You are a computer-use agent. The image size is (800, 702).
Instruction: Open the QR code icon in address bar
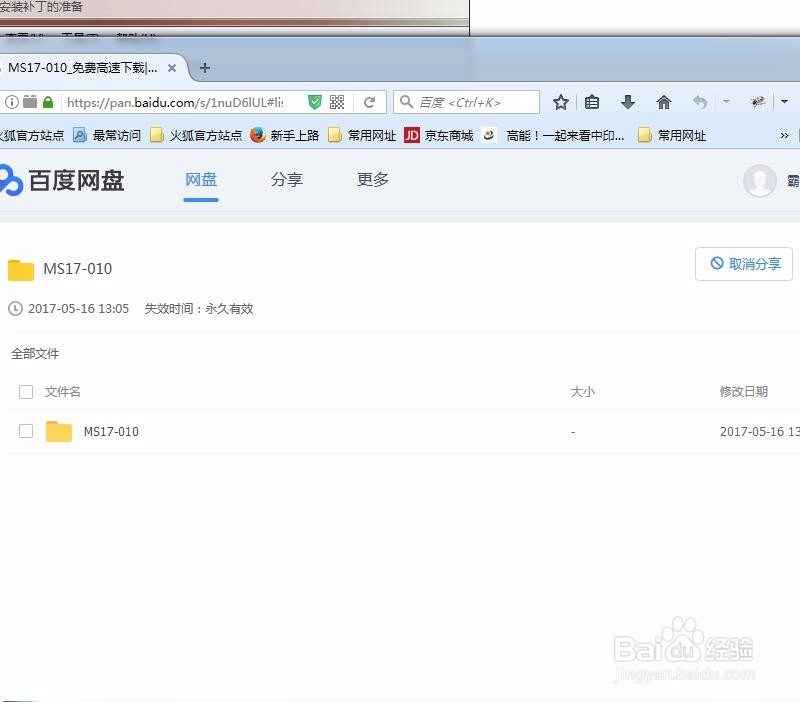[338, 101]
